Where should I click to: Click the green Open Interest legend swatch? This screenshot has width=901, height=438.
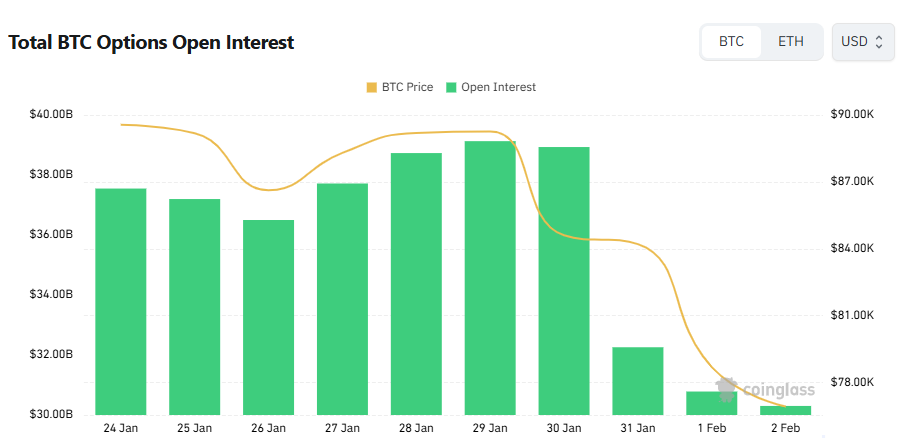tap(451, 87)
